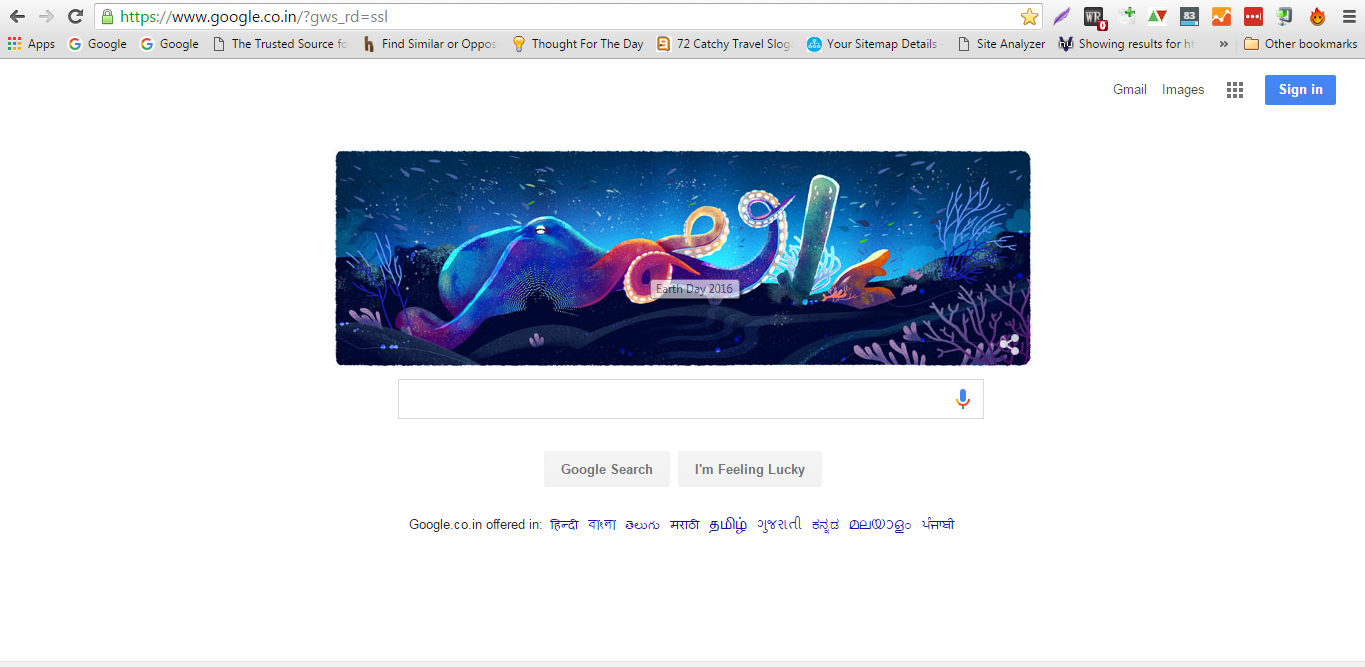Click the purple feather extension icon
Image resolution: width=1365 pixels, height=667 pixels.
click(x=1062, y=16)
